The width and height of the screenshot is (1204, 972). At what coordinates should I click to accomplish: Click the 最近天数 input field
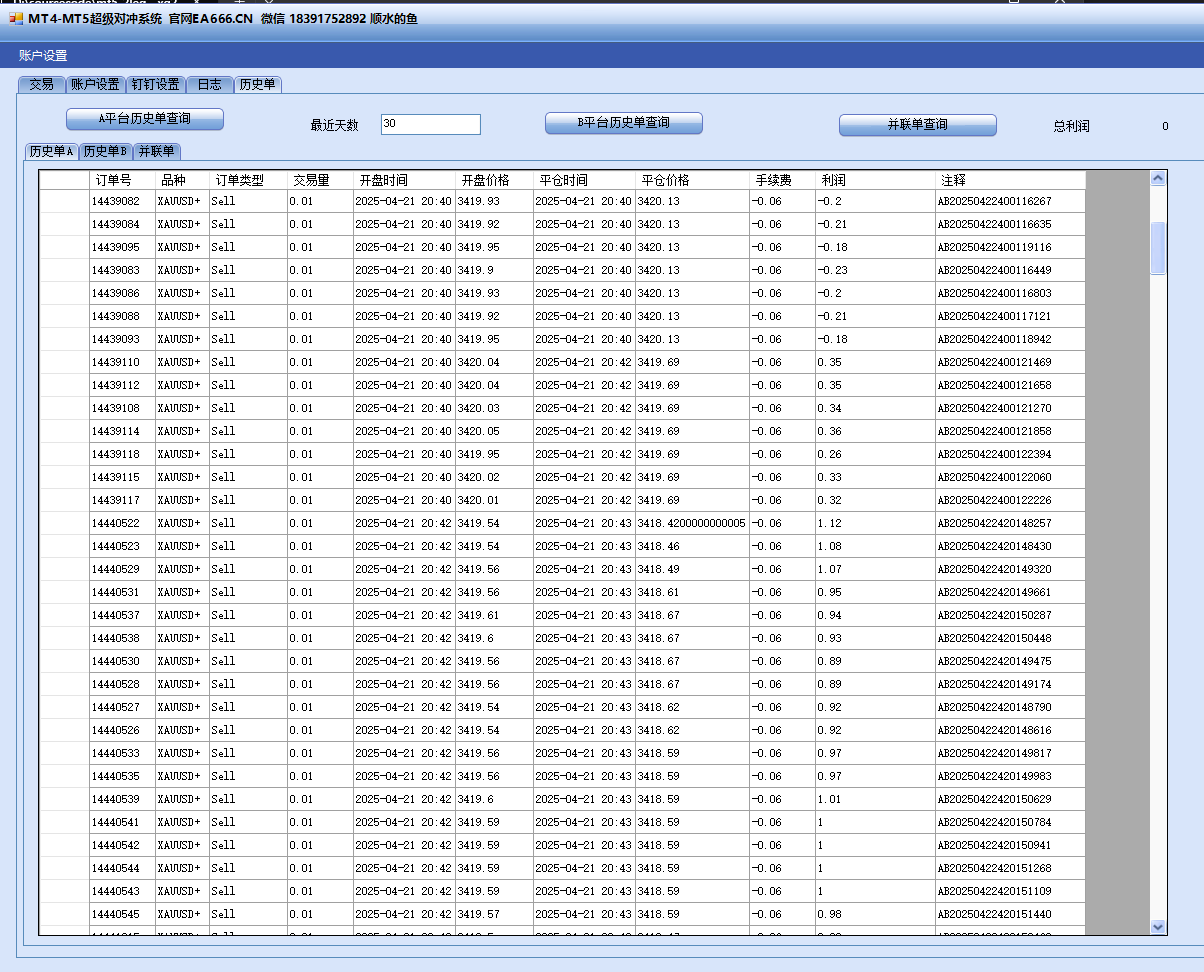click(430, 124)
